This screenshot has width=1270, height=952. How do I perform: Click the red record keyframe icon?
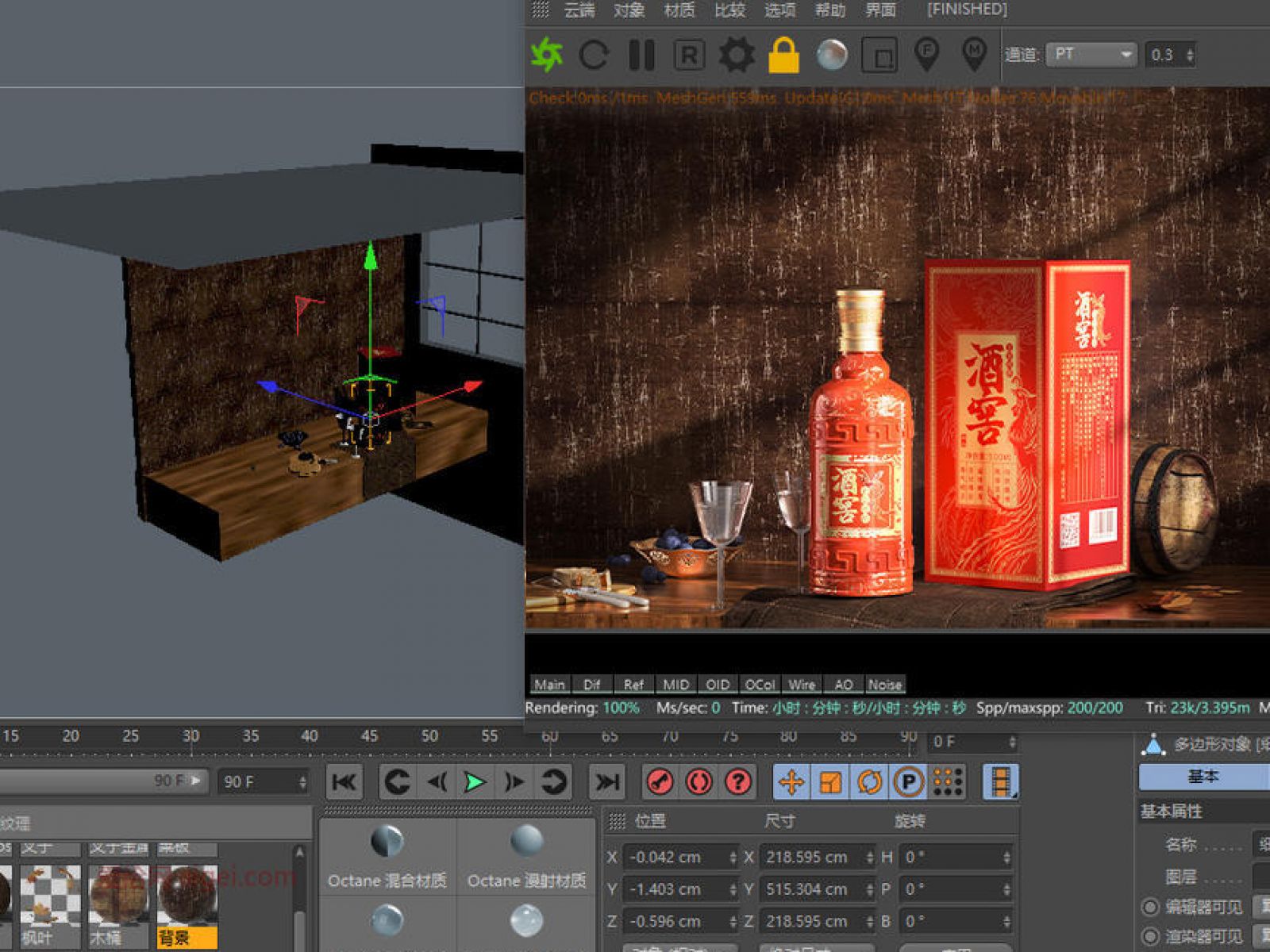(x=660, y=782)
